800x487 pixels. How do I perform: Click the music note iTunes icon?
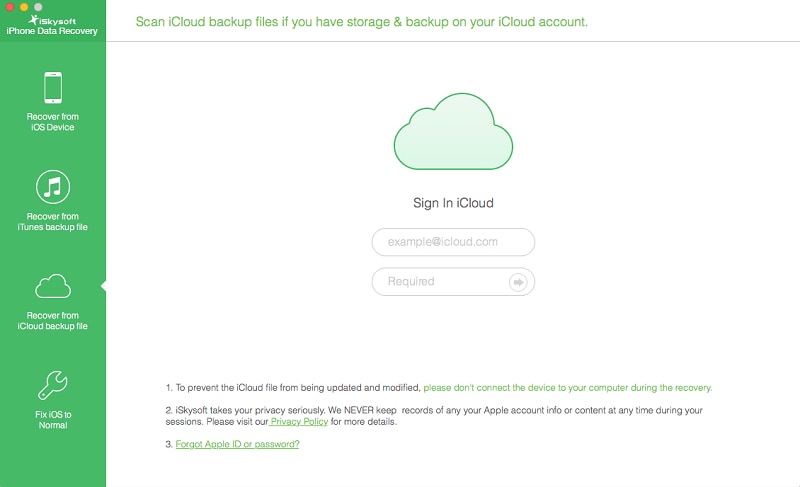coord(53,187)
